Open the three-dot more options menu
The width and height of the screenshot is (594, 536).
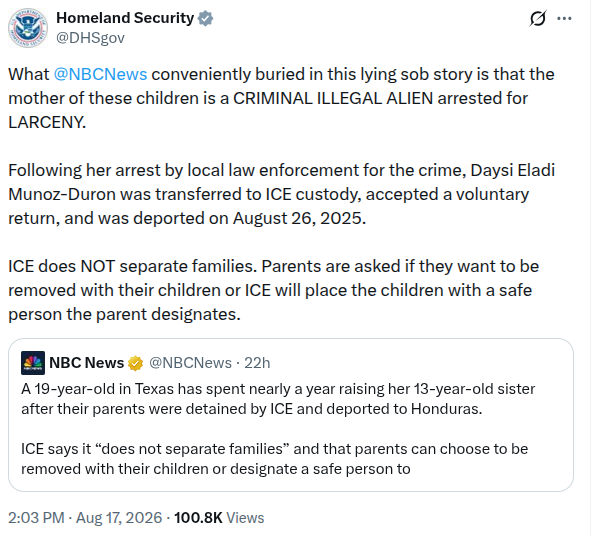click(x=564, y=18)
